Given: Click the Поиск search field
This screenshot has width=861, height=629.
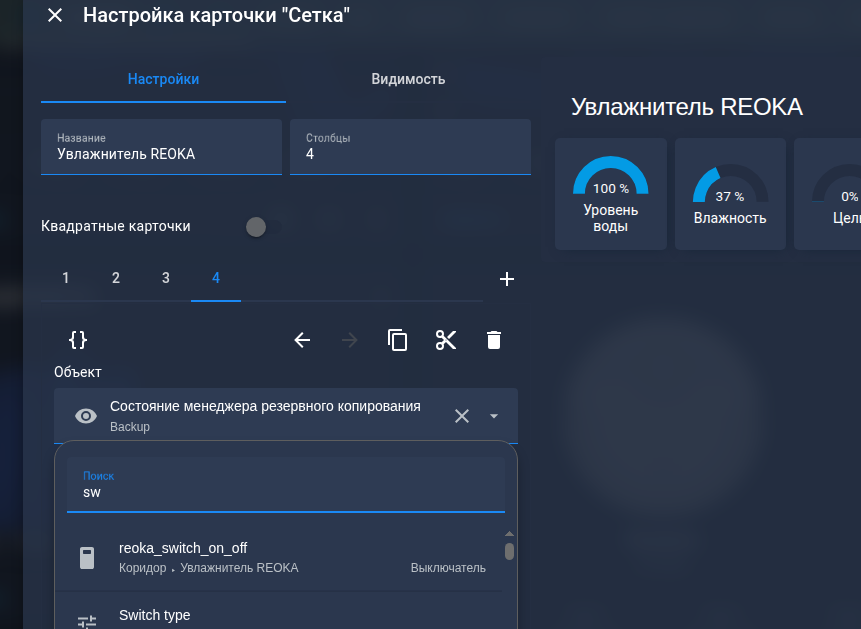Looking at the screenshot, I should (x=286, y=485).
